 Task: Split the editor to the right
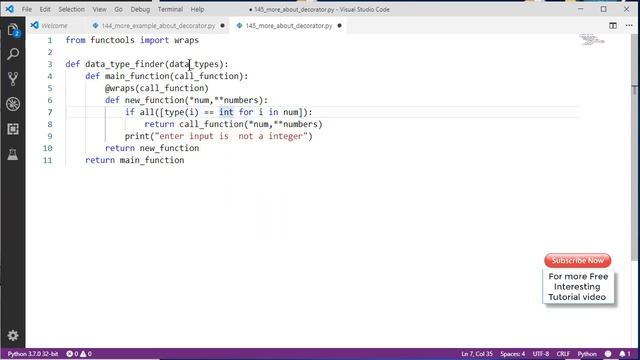pyautogui.click(x=613, y=25)
